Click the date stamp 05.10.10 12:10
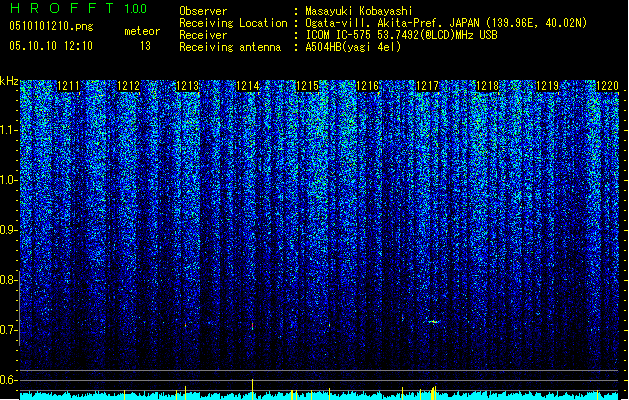 point(51,46)
